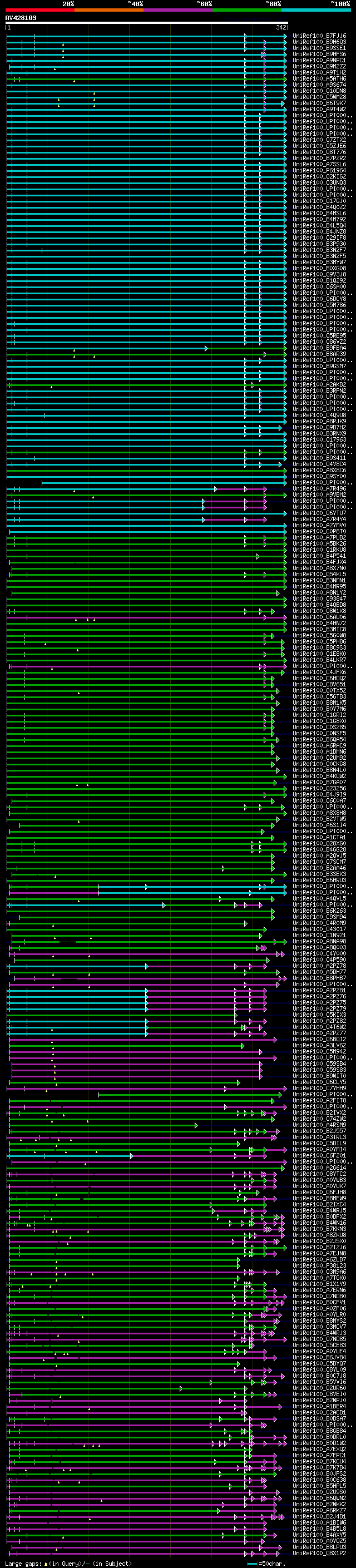Select label UniRef100_Q6BQI2
The width and height of the screenshot is (356, 1568).
(319, 1039)
